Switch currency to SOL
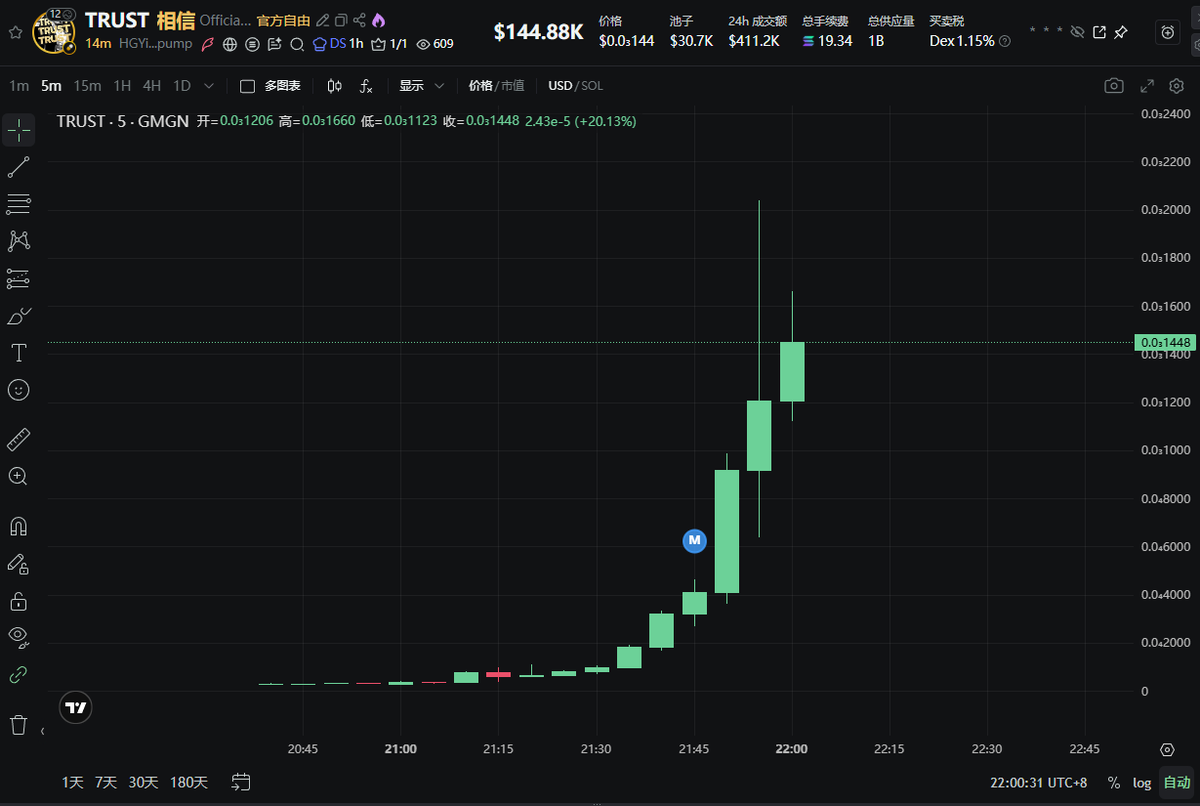 coord(592,86)
